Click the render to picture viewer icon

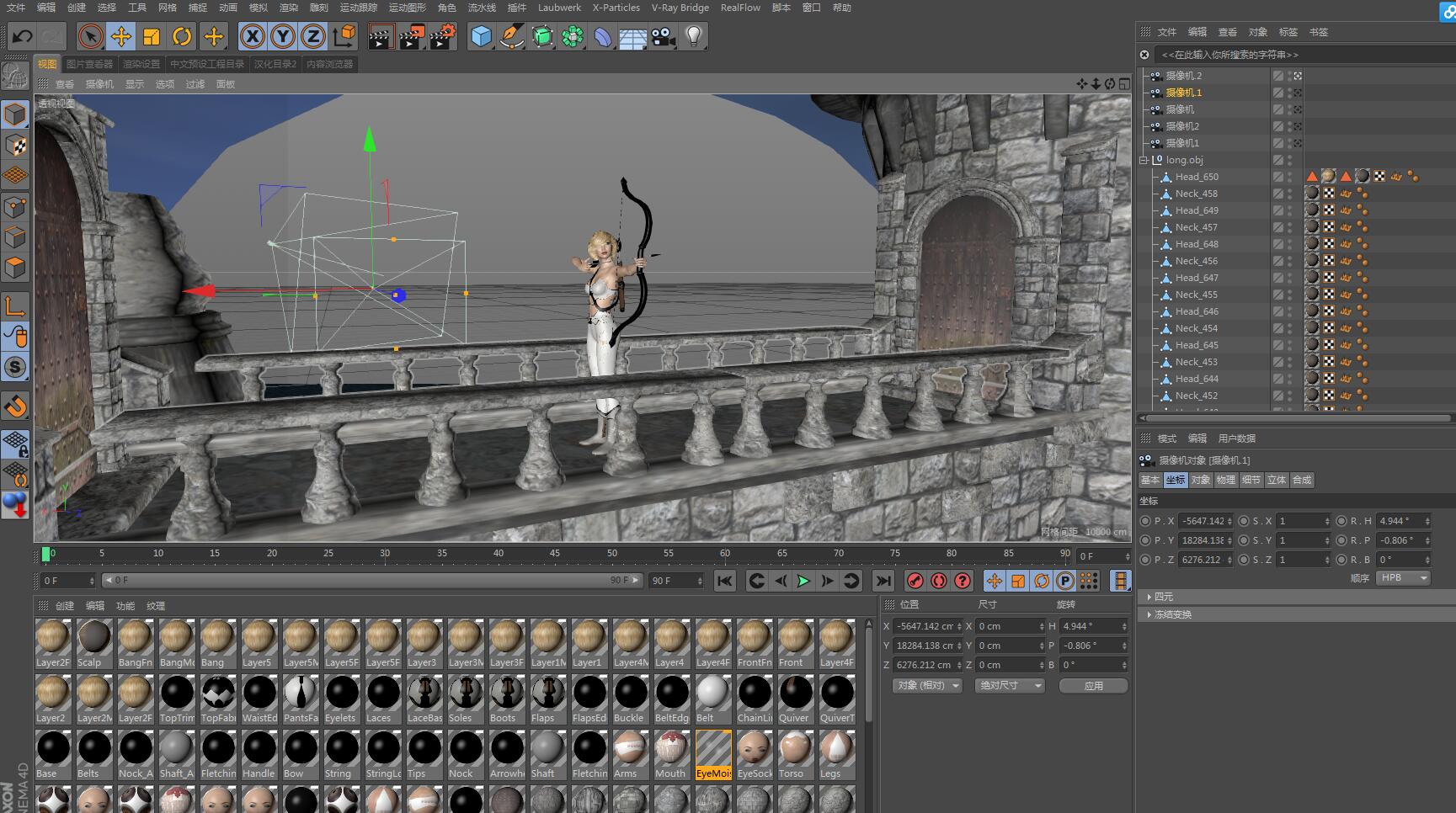tap(411, 36)
